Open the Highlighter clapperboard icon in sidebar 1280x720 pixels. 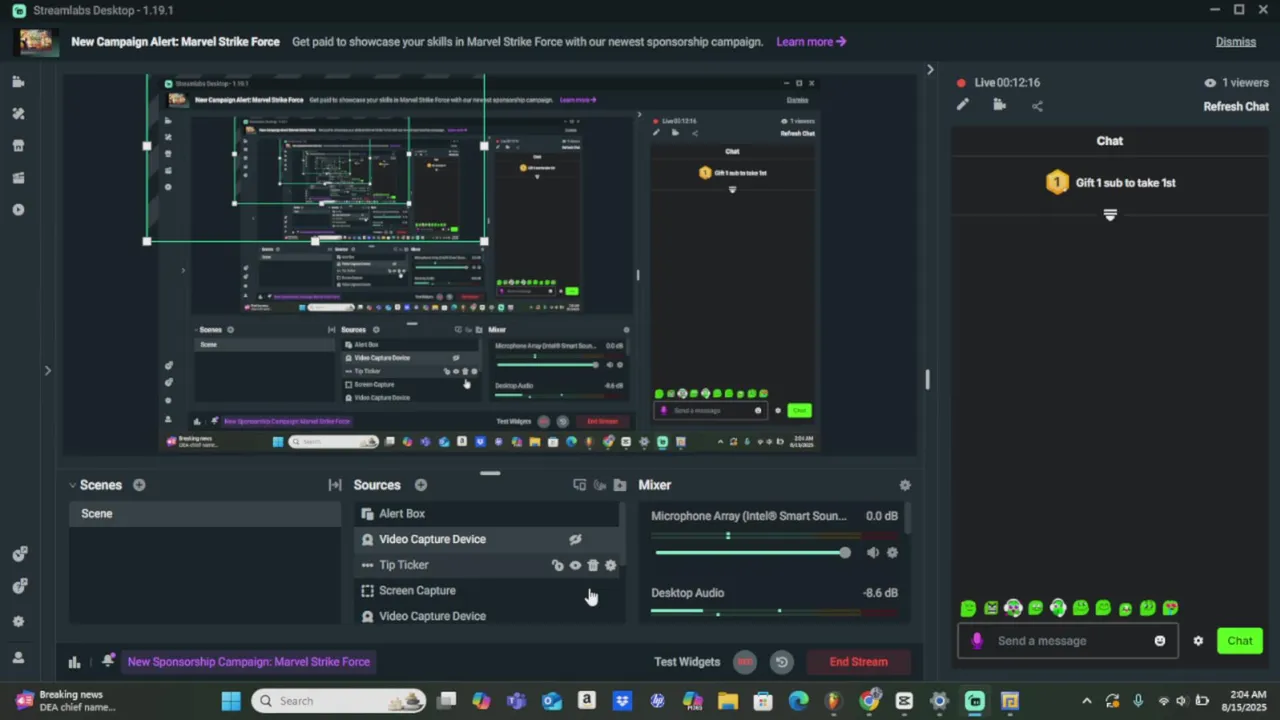click(x=18, y=178)
